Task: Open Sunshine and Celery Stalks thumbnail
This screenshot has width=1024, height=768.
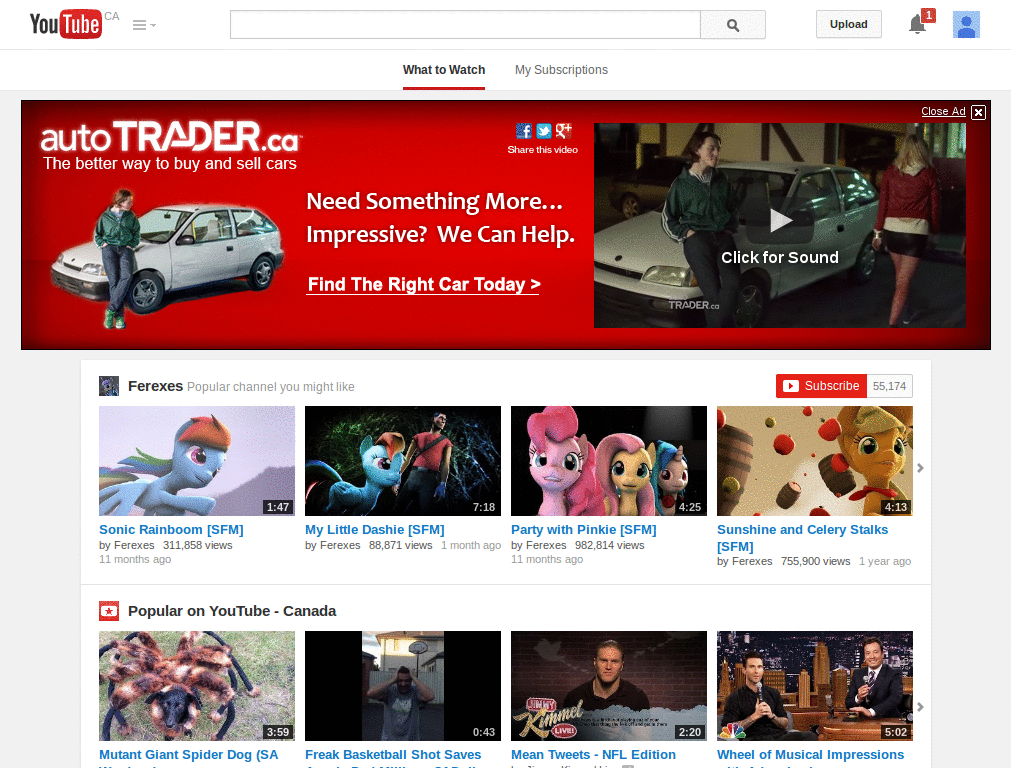Action: coord(814,461)
